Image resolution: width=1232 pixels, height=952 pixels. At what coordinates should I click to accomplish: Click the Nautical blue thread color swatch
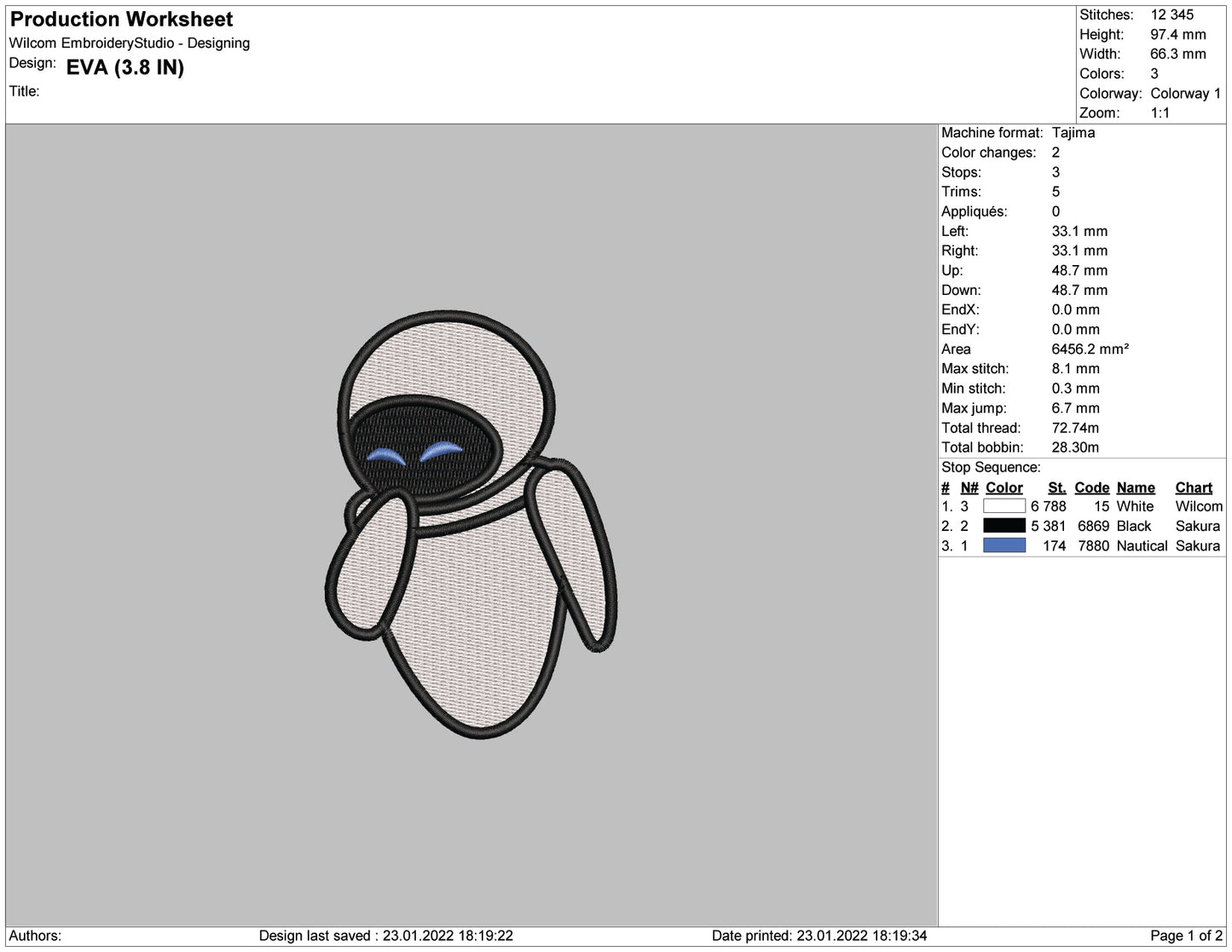pyautogui.click(x=1004, y=545)
